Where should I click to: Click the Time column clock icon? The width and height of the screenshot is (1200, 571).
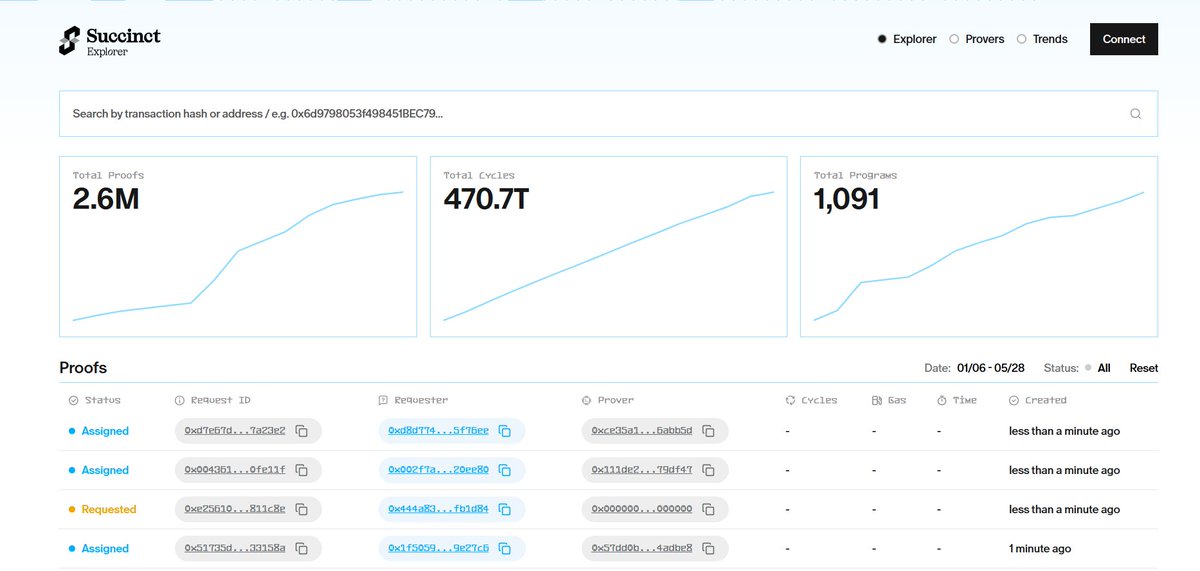[x=942, y=400]
